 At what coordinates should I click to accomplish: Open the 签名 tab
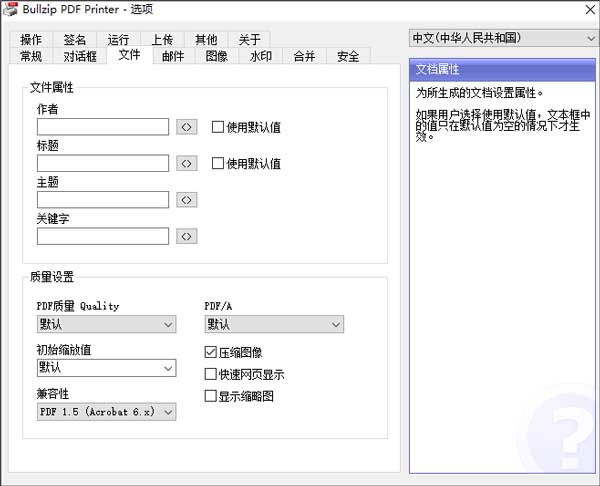(x=75, y=40)
